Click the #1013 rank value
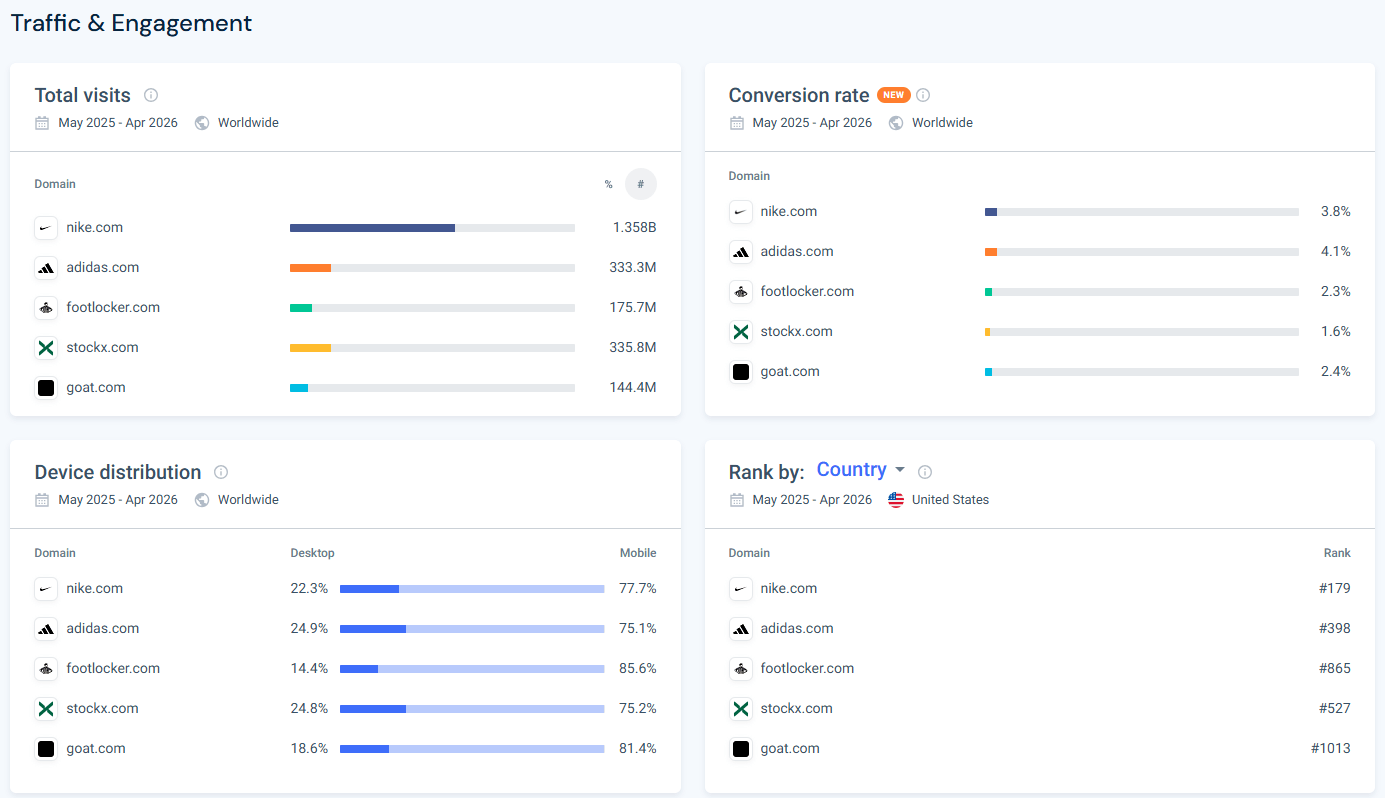The width and height of the screenshot is (1385, 798). click(1331, 749)
